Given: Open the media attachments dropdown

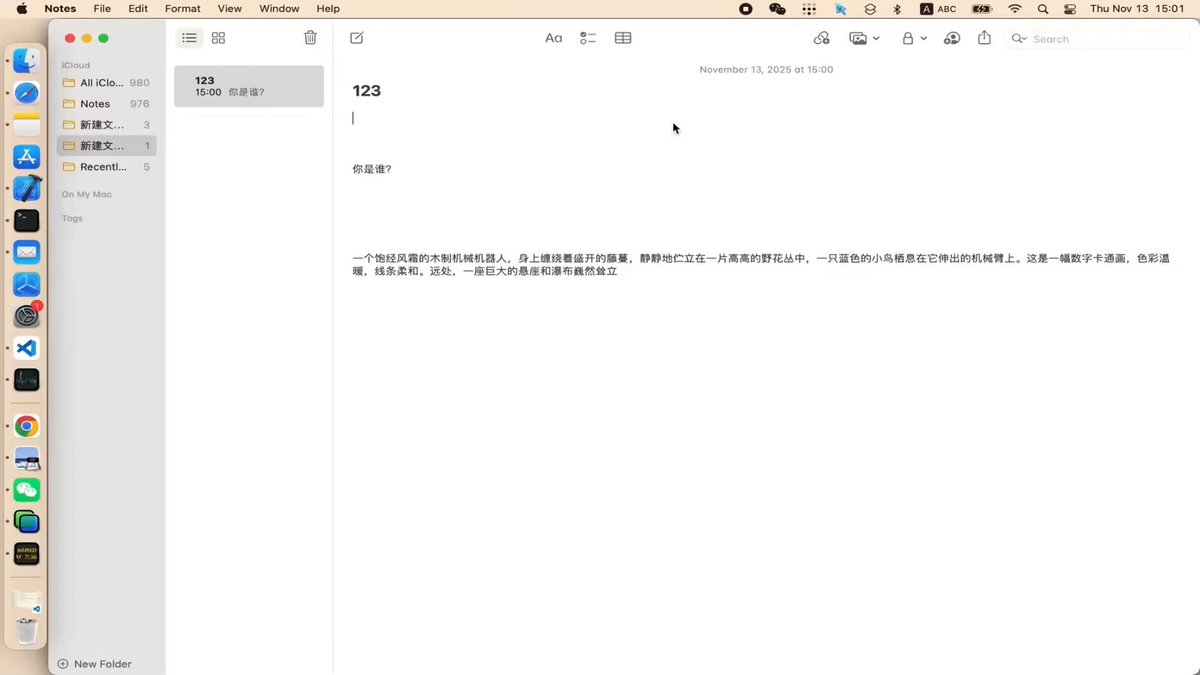Looking at the screenshot, I should (864, 38).
